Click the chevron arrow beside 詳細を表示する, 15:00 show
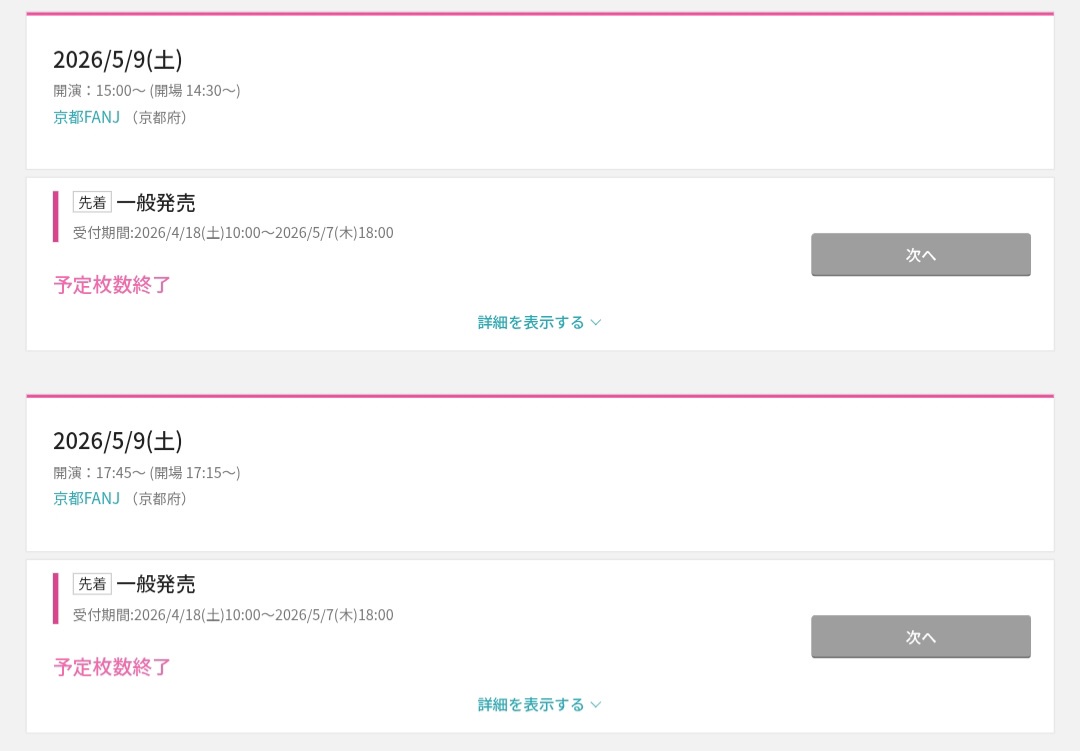The height and width of the screenshot is (751, 1080). [596, 322]
